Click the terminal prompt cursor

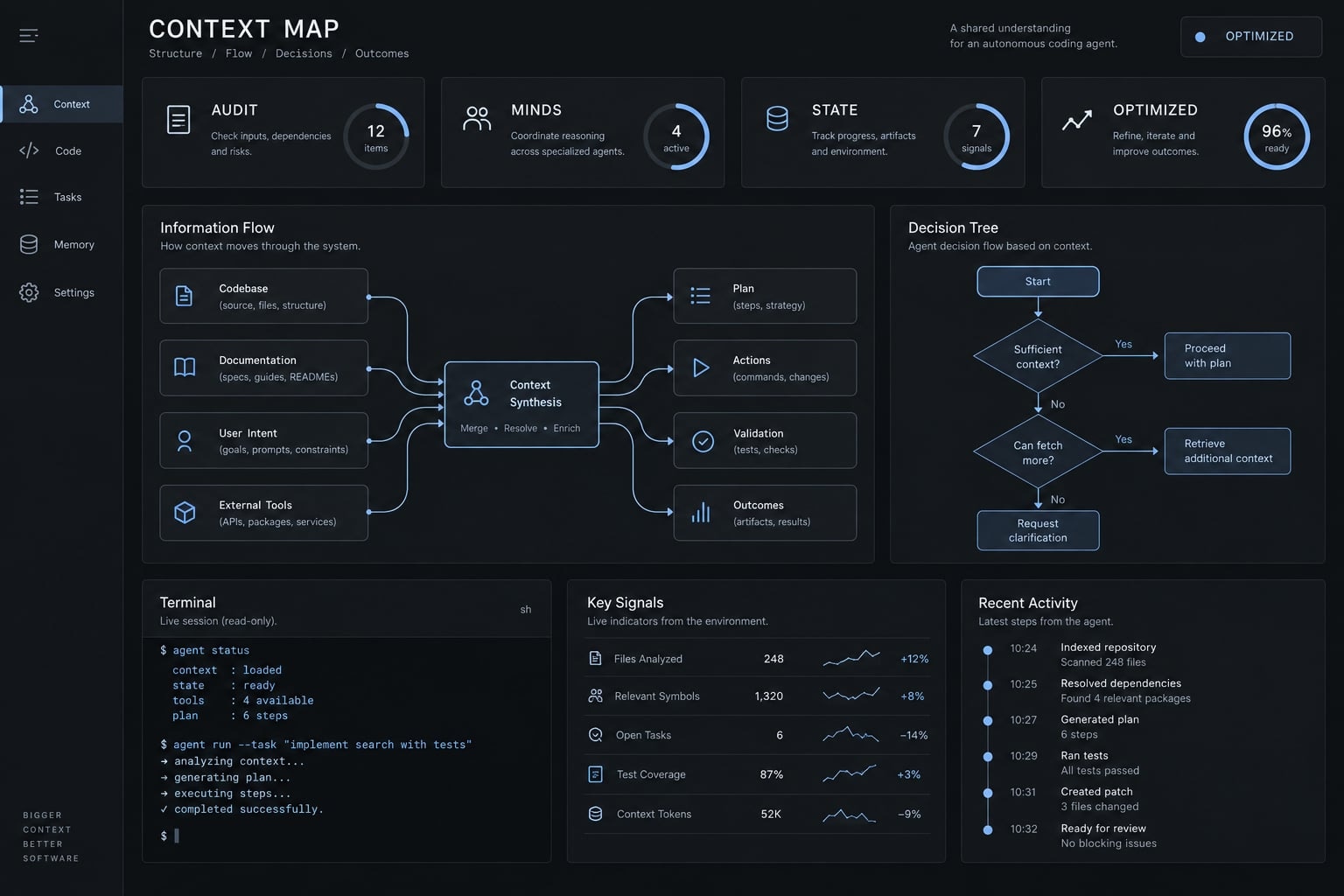pyautogui.click(x=177, y=836)
